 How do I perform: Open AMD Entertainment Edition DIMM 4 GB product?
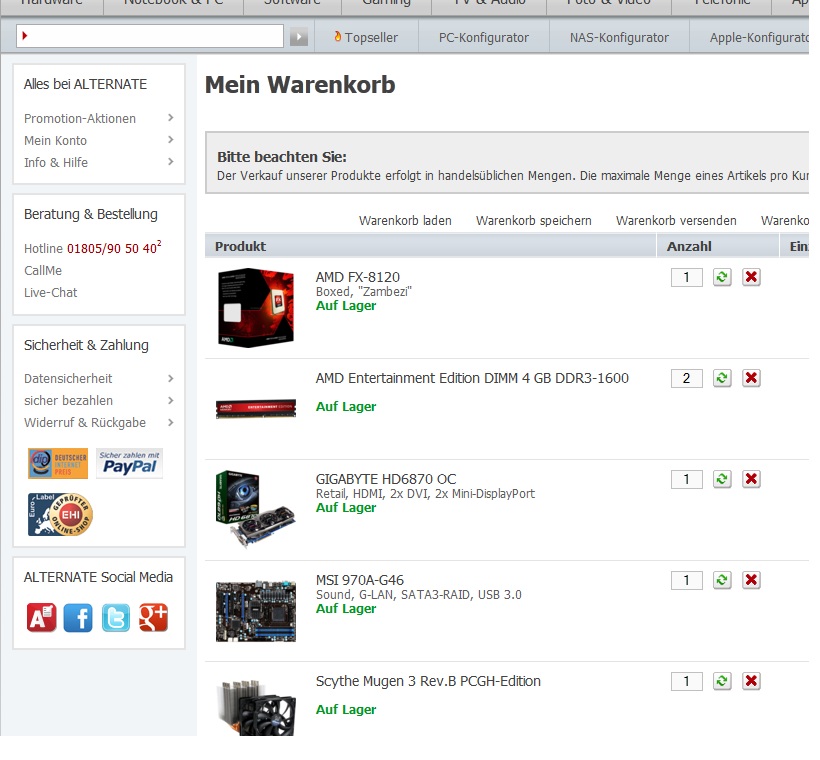tap(472, 378)
